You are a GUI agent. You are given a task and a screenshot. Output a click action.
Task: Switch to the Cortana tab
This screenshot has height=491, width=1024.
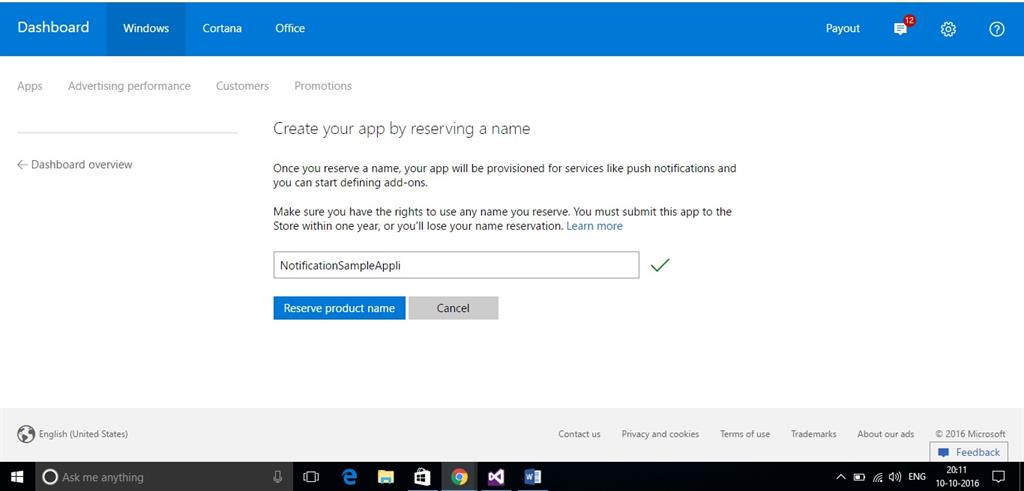pyautogui.click(x=222, y=28)
